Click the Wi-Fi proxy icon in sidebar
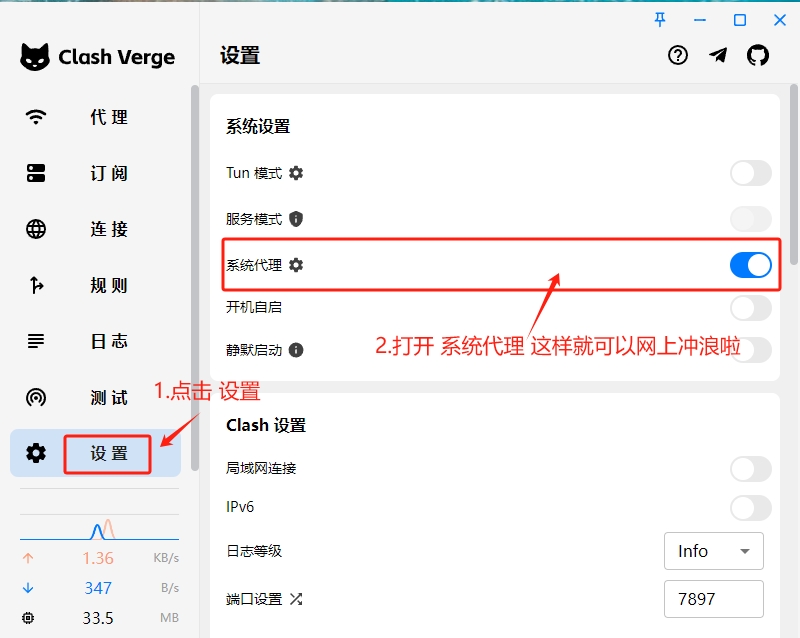 pos(36,117)
